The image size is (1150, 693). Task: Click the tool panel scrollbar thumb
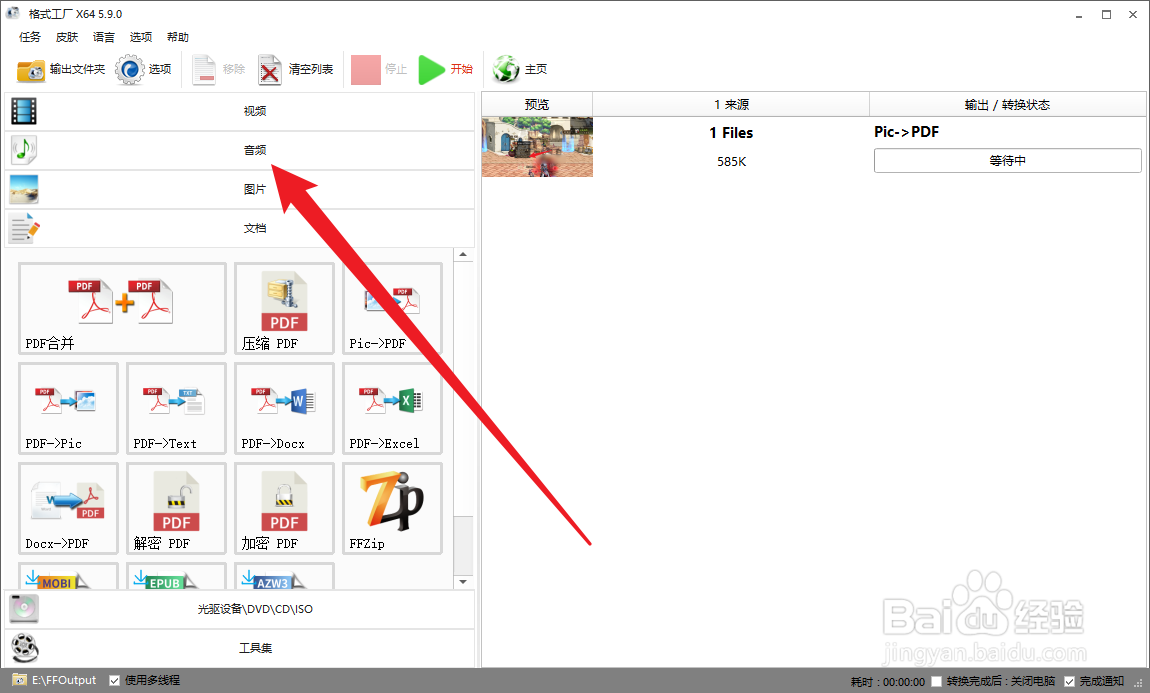463,546
